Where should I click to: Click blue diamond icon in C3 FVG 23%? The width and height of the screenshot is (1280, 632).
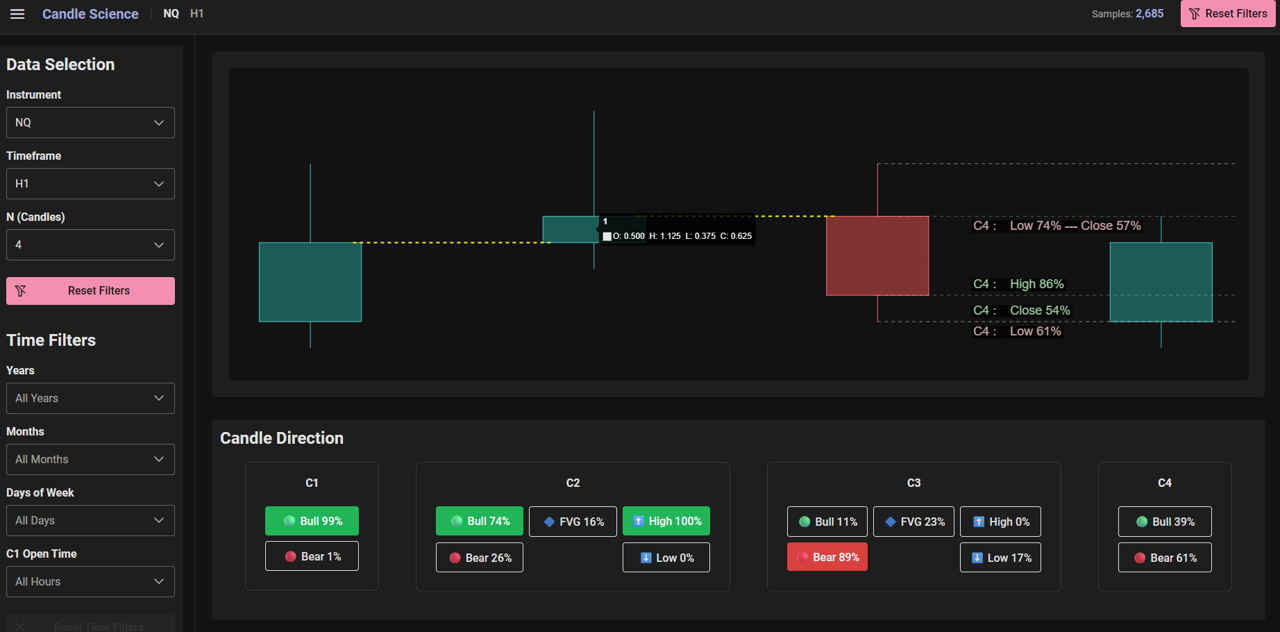[891, 522]
